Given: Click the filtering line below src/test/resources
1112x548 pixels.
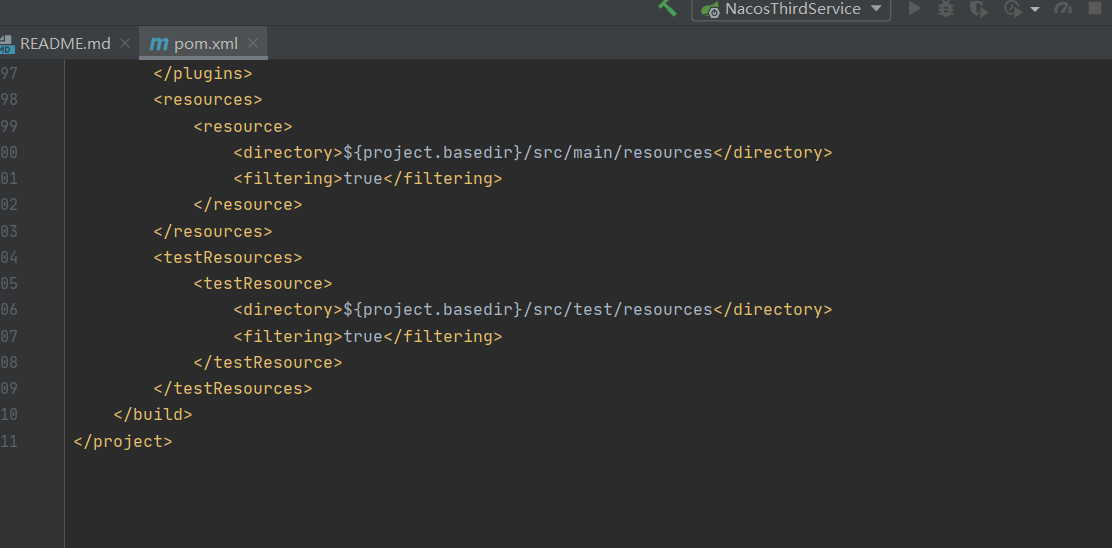Looking at the screenshot, I should point(368,336).
